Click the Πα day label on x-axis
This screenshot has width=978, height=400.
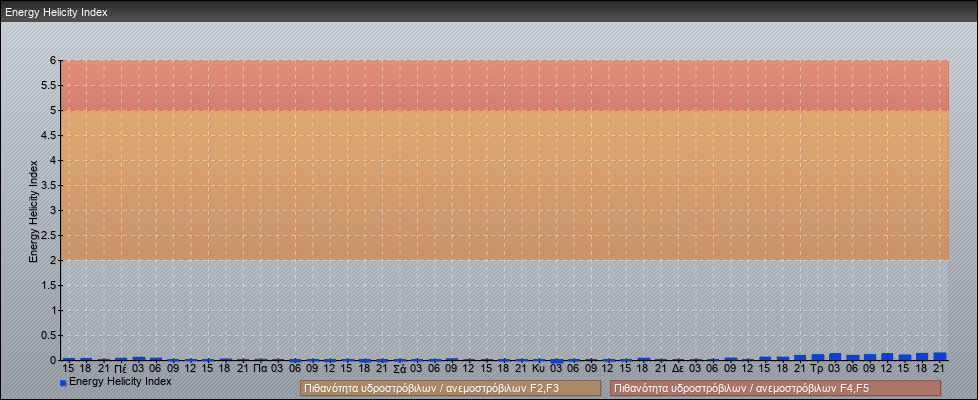[260, 368]
